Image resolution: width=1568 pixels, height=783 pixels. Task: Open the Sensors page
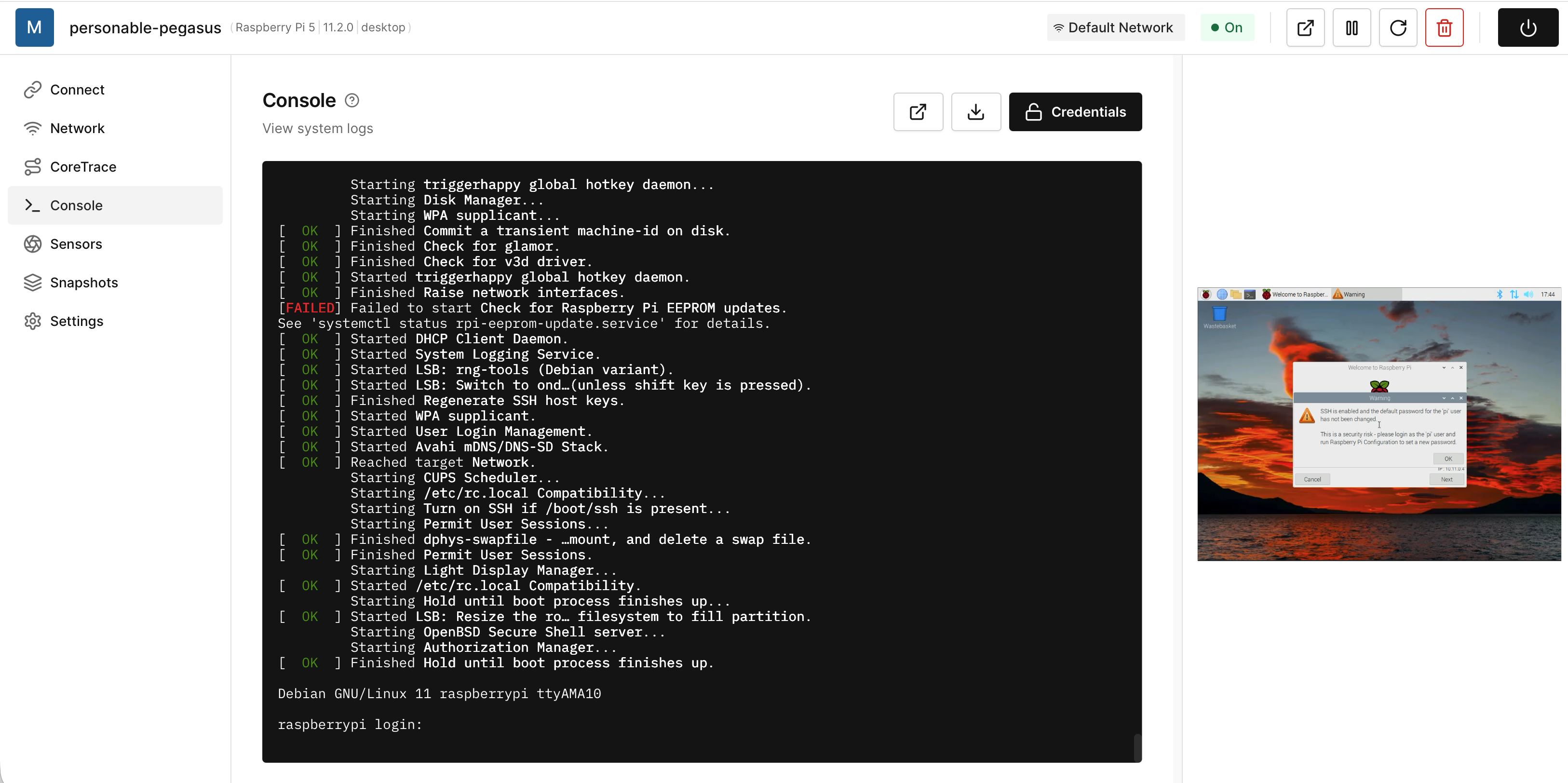point(76,244)
